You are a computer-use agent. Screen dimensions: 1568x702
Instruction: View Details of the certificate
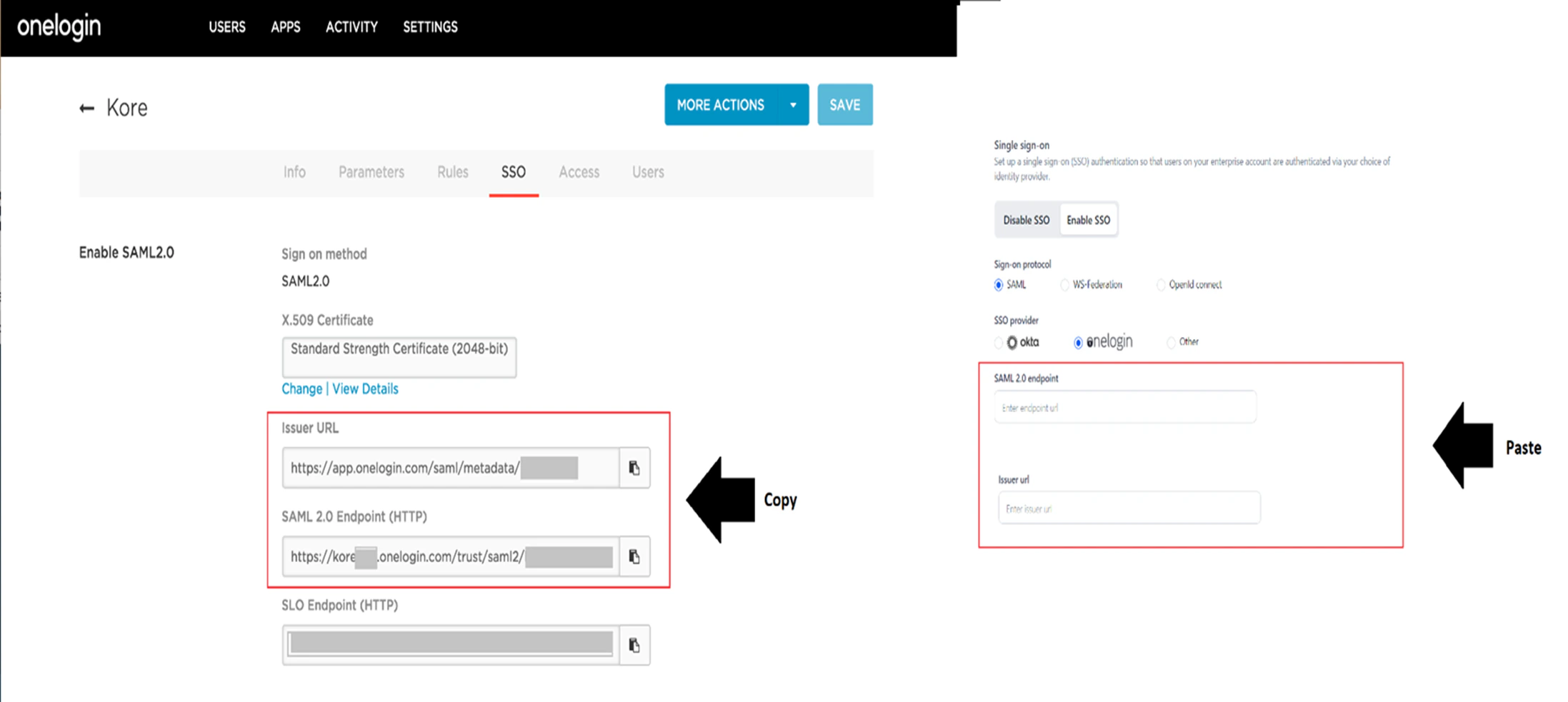click(365, 388)
